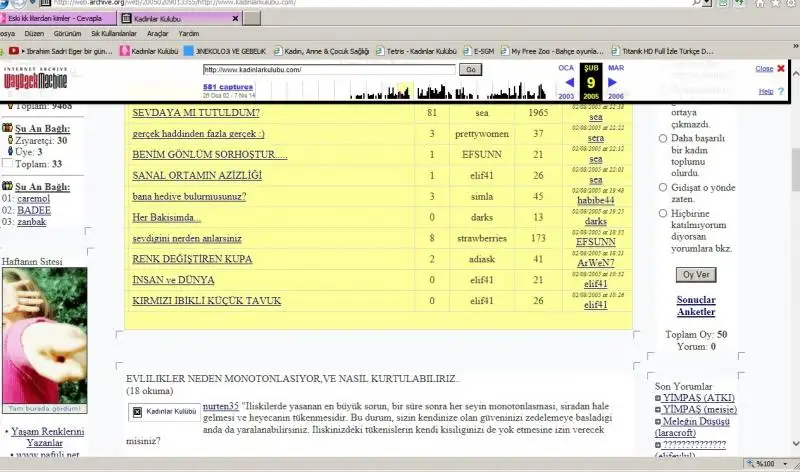Open the 'SEVDAYA MI TUTULDUM?' topic
Screen dimensions: 800x472
[x=196, y=113]
